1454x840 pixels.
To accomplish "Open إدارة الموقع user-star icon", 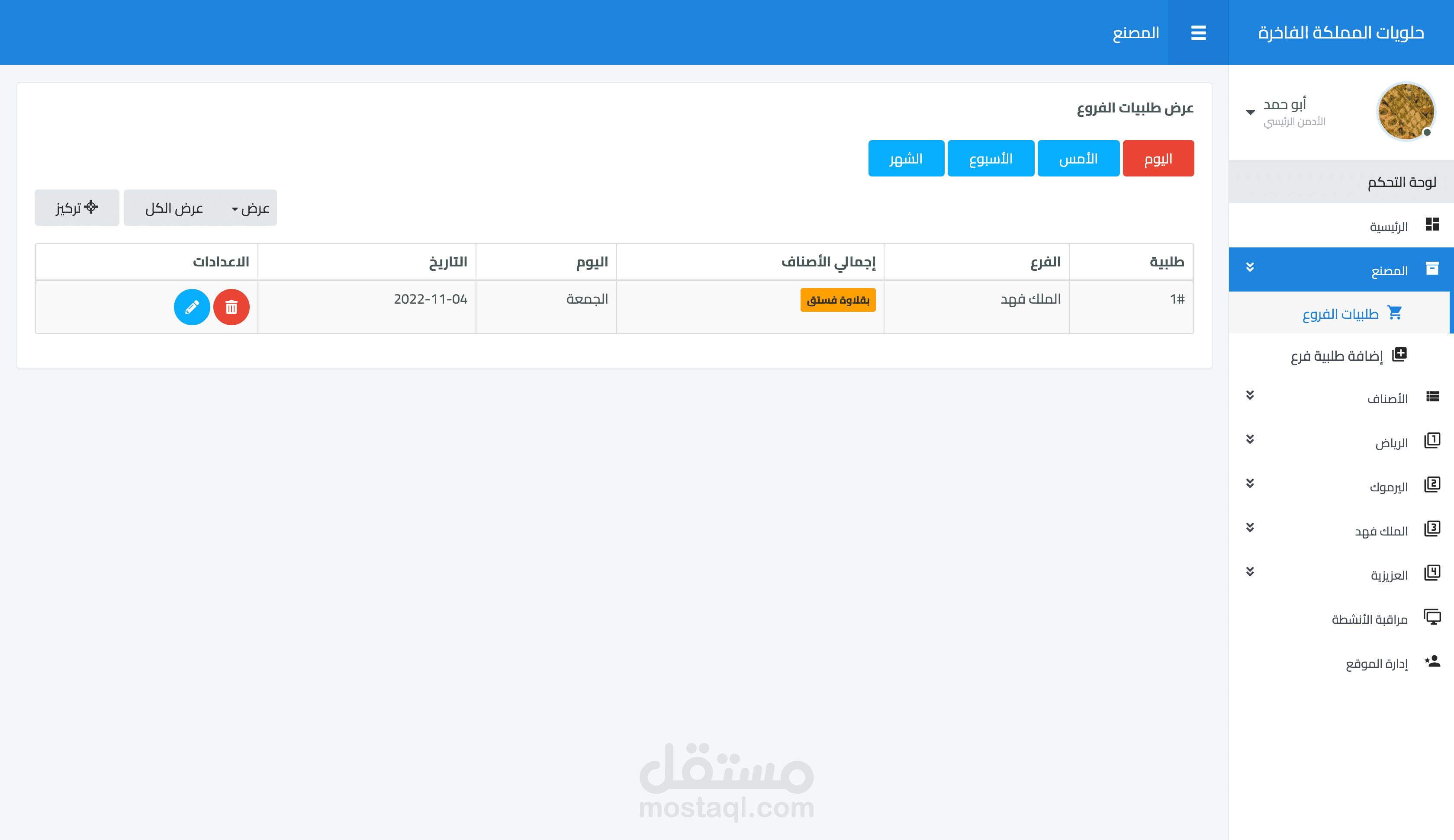I will click(x=1432, y=661).
